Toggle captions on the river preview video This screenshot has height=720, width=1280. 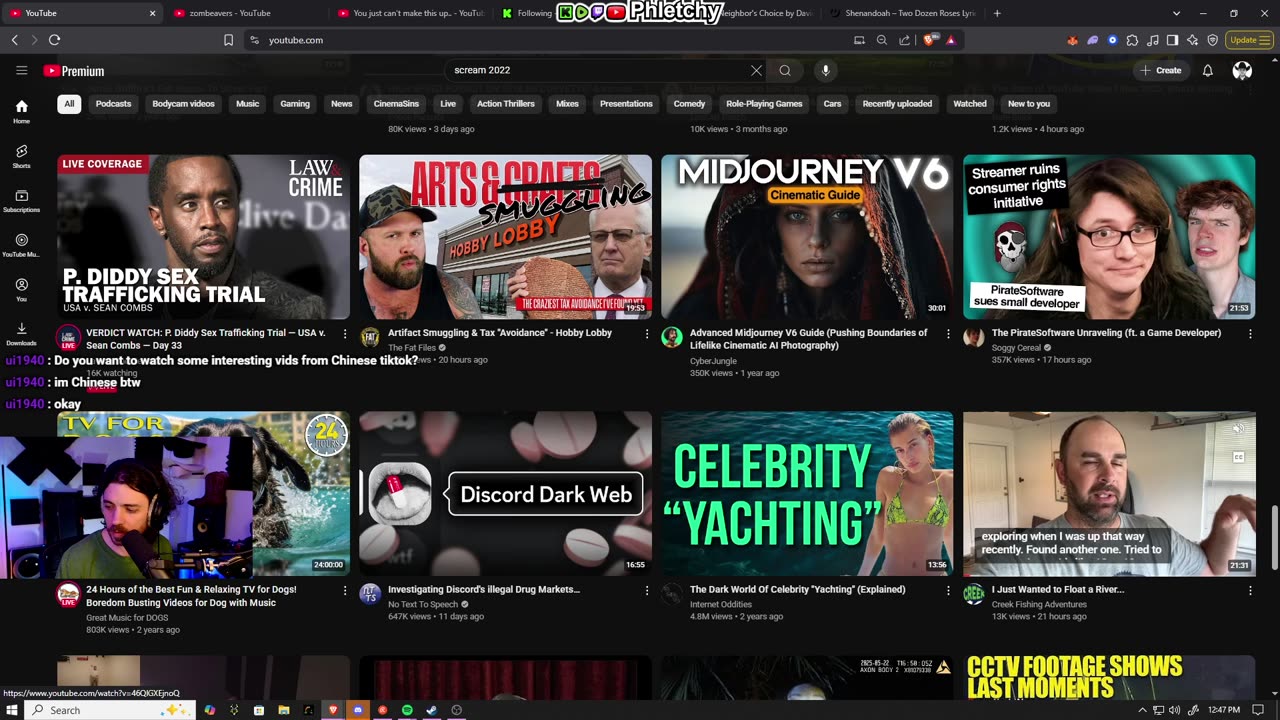click(1238, 457)
